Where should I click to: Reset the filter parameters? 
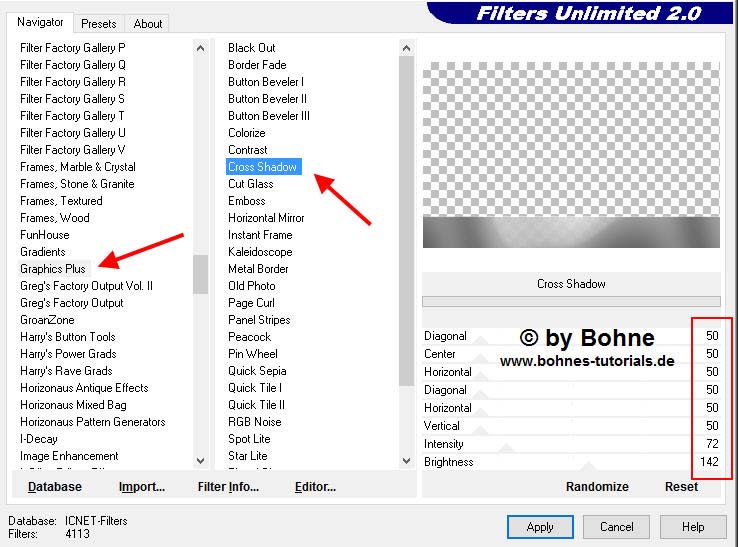point(681,487)
